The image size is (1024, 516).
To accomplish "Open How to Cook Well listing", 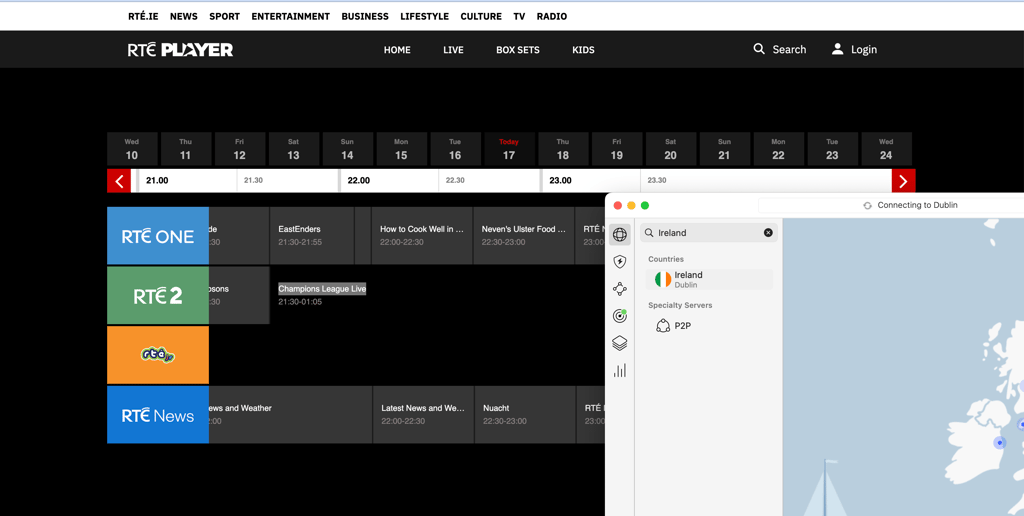I will click(422, 236).
